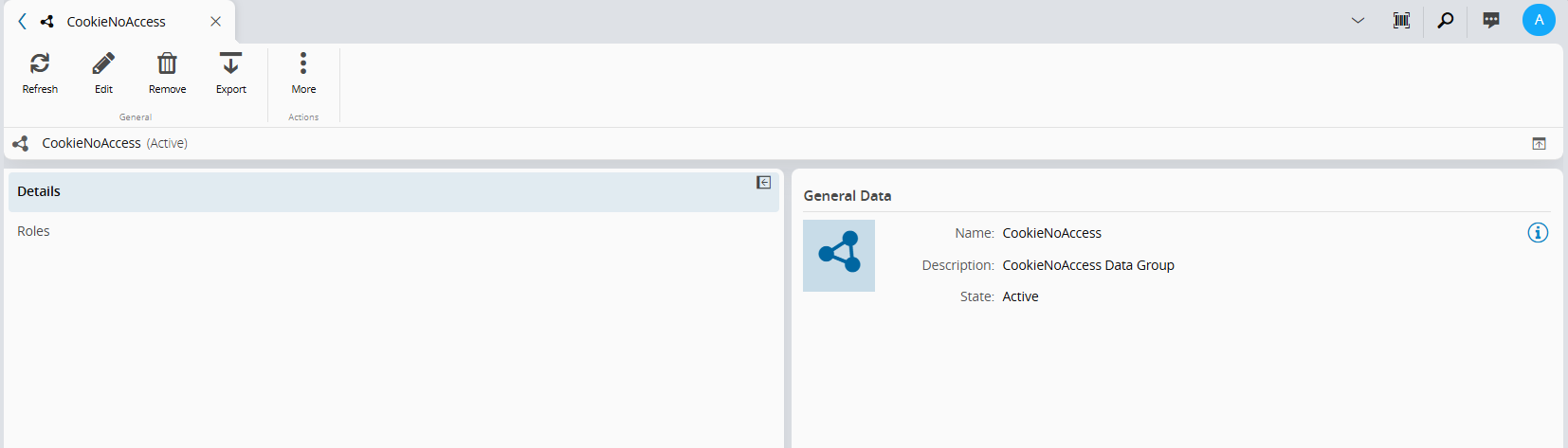Select the CookieNoAccess tab

(x=116, y=21)
